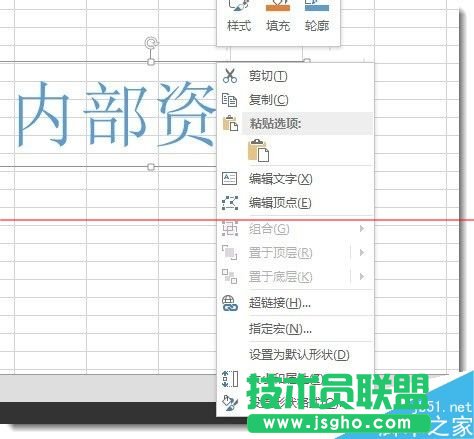Select 设置为默认形状(D) entry
This screenshot has width=474, height=439.
click(x=295, y=355)
